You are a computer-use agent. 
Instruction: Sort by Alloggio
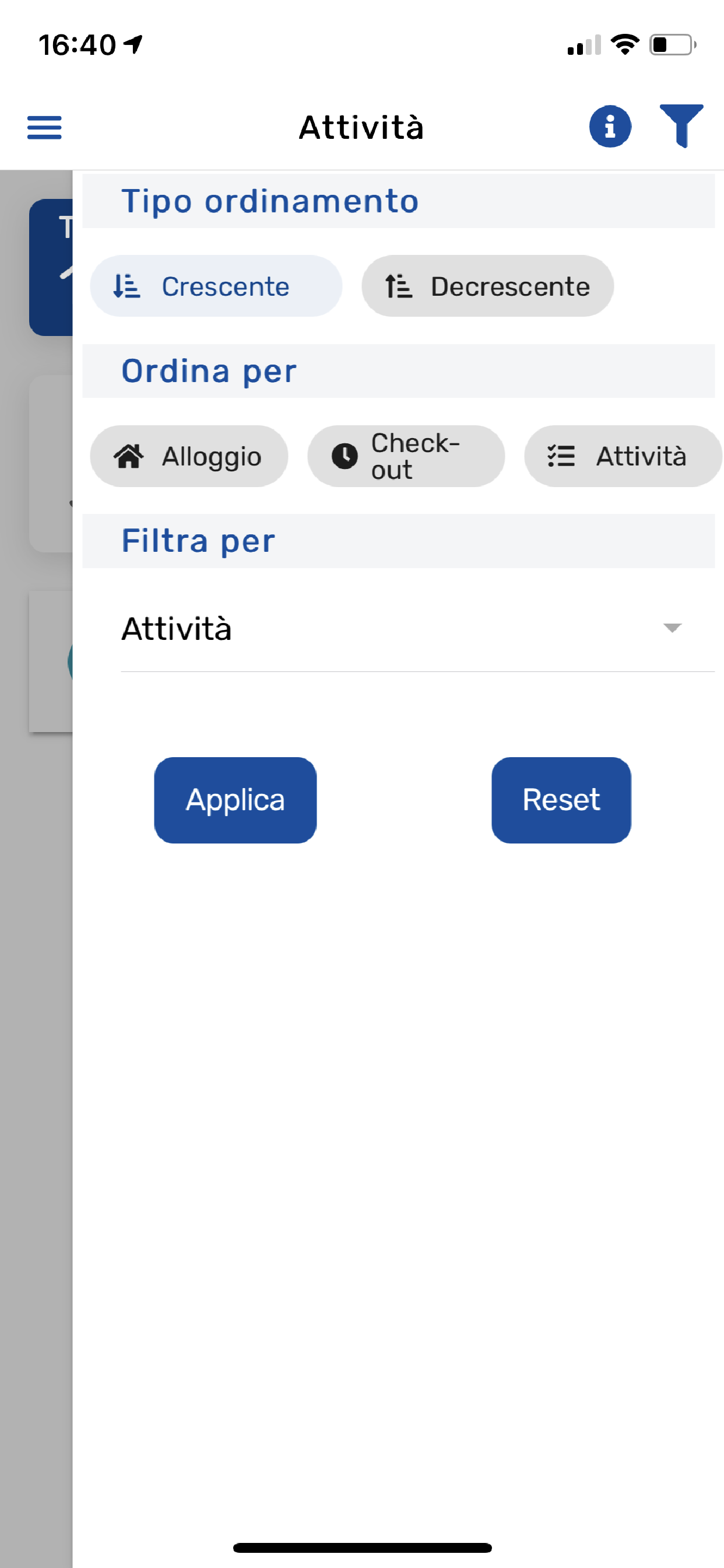[x=189, y=456]
